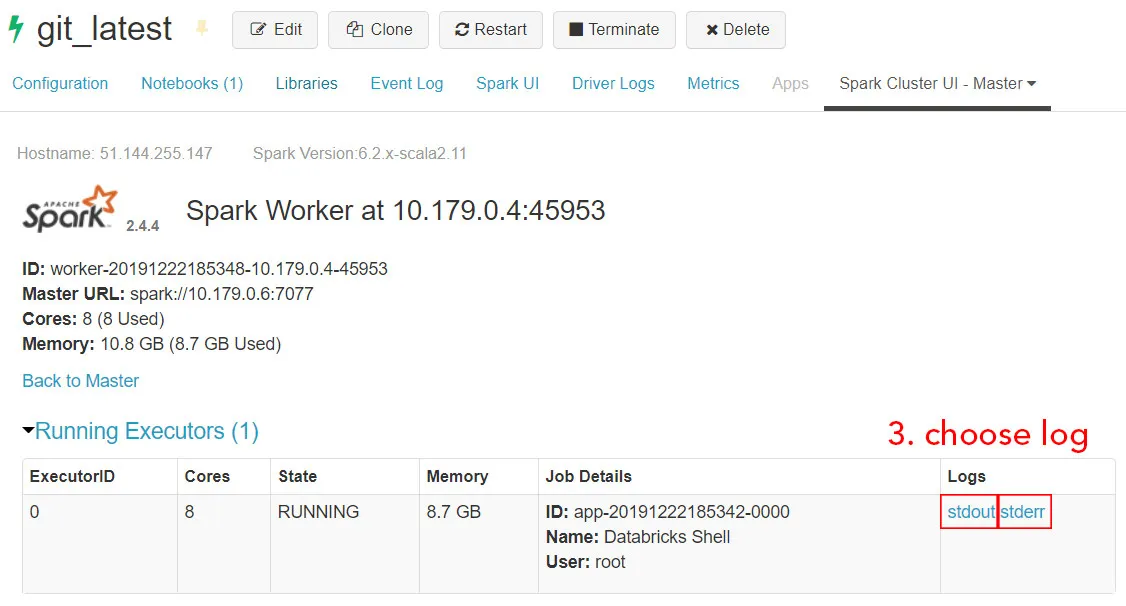Screen dimensions: 1126x606
Task: Switch to the Driver Logs tab
Action: point(613,84)
